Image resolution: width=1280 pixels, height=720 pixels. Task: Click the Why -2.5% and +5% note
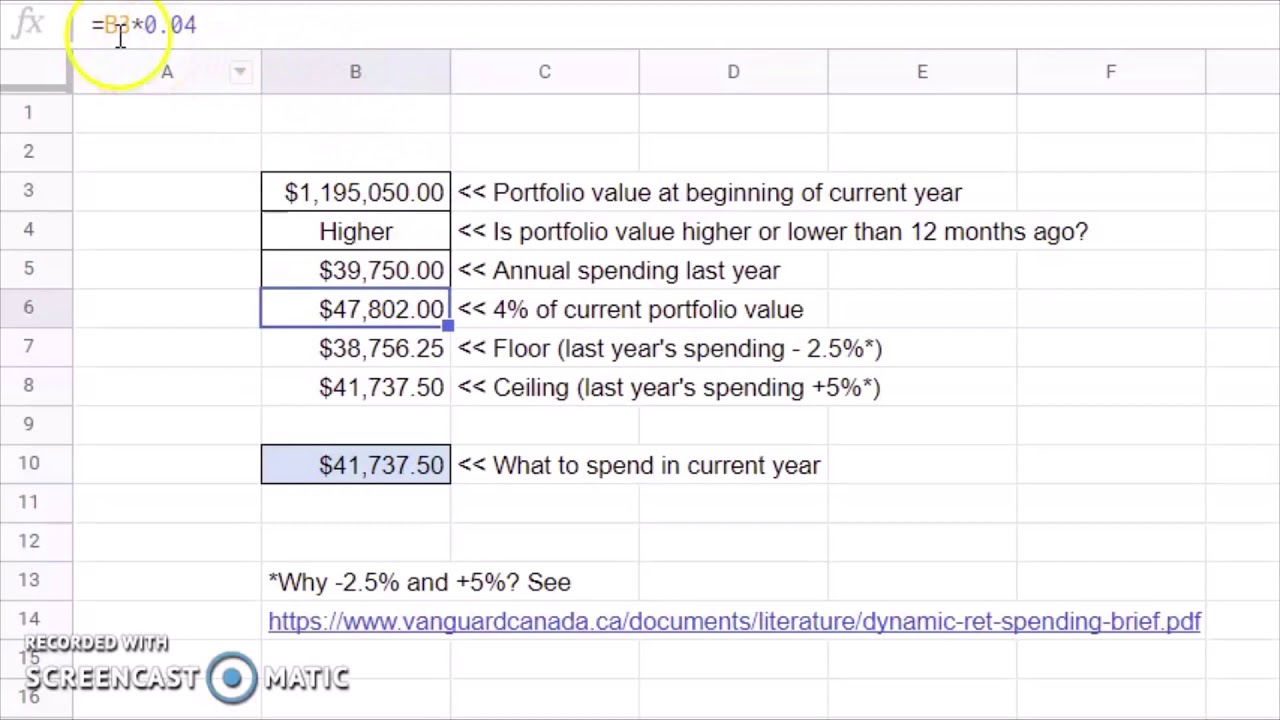click(x=420, y=582)
